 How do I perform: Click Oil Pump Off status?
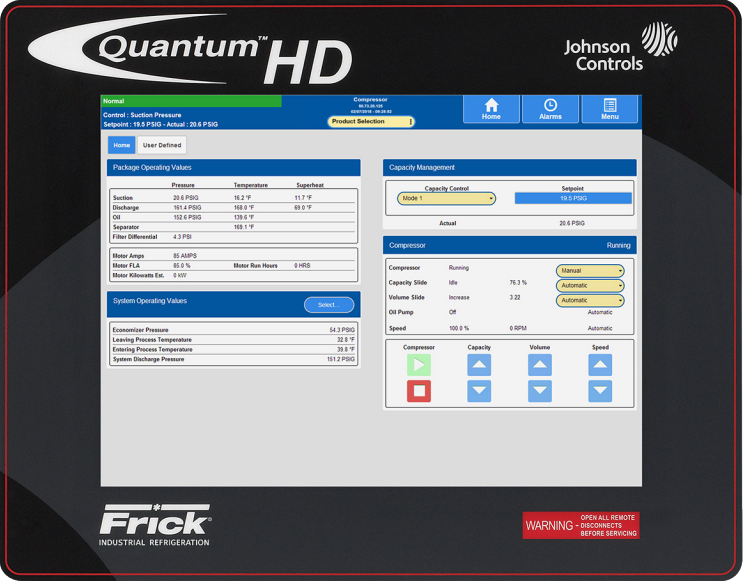(x=453, y=312)
